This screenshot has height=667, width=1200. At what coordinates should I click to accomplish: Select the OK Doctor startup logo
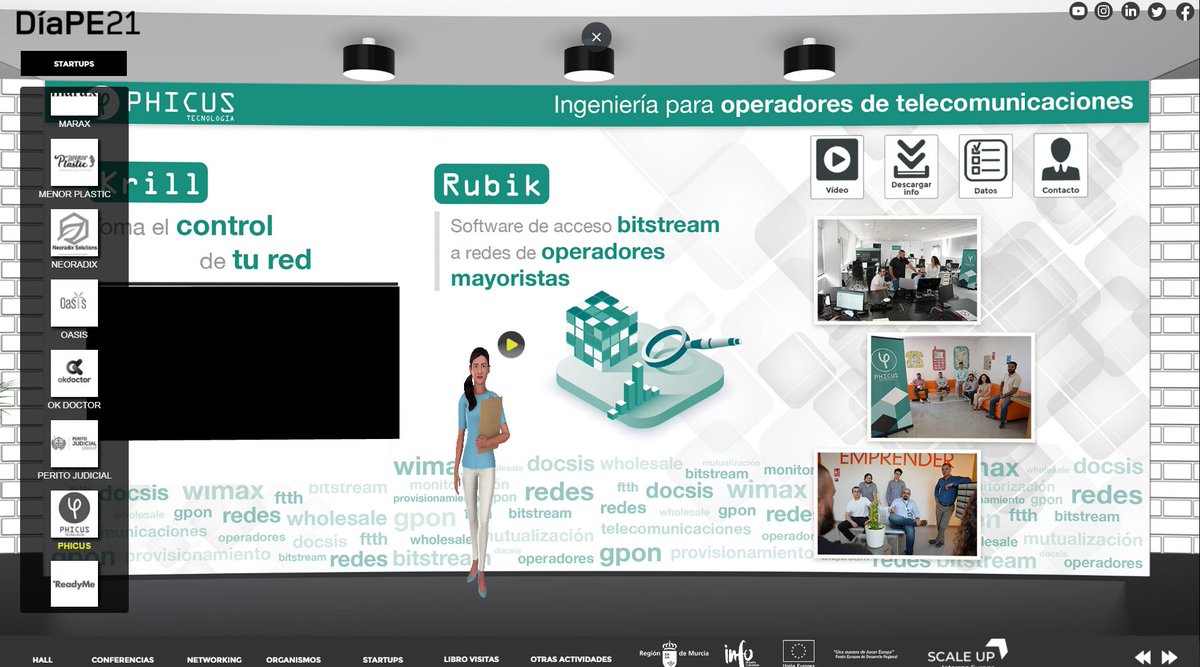74,373
